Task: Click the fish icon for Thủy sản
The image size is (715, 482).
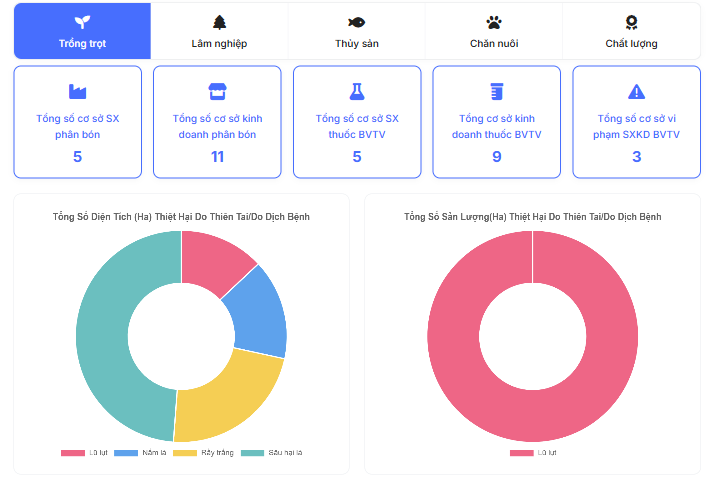Action: (356, 22)
